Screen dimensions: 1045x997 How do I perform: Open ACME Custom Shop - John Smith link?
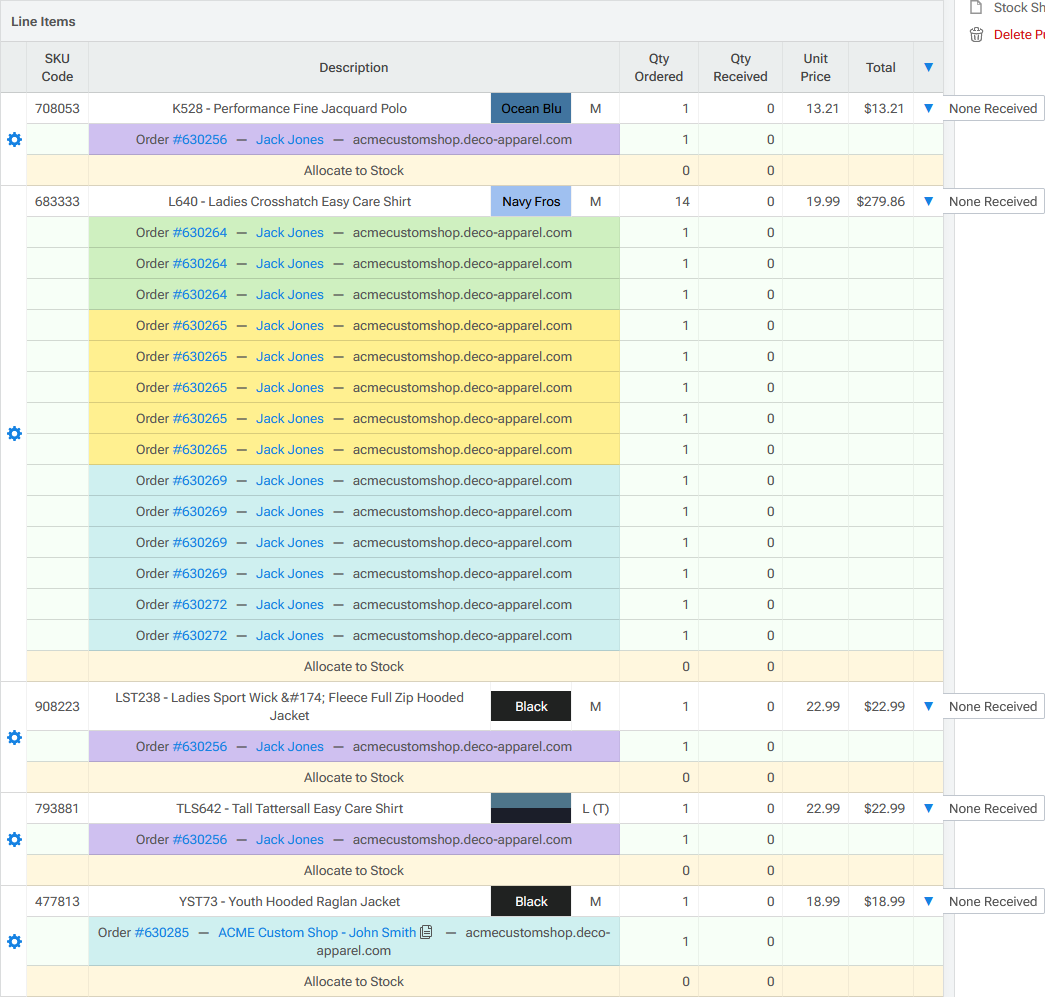[317, 932]
